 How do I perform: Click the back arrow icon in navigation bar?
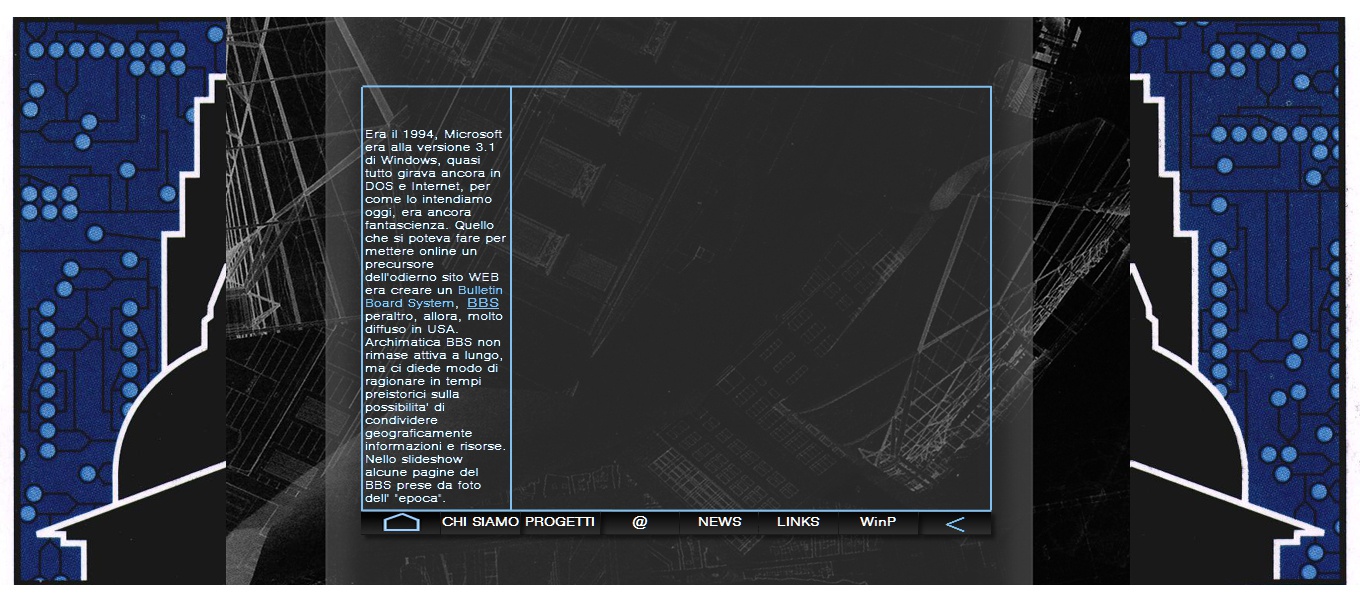point(955,523)
